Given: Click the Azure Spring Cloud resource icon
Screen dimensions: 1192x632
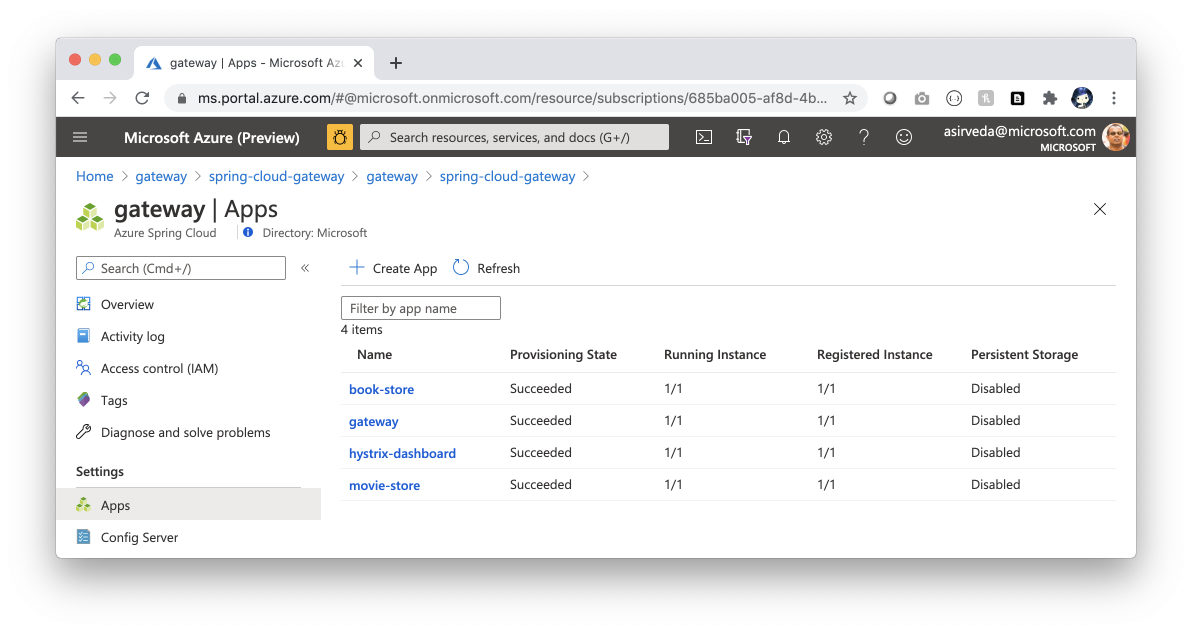Looking at the screenshot, I should click(x=90, y=217).
